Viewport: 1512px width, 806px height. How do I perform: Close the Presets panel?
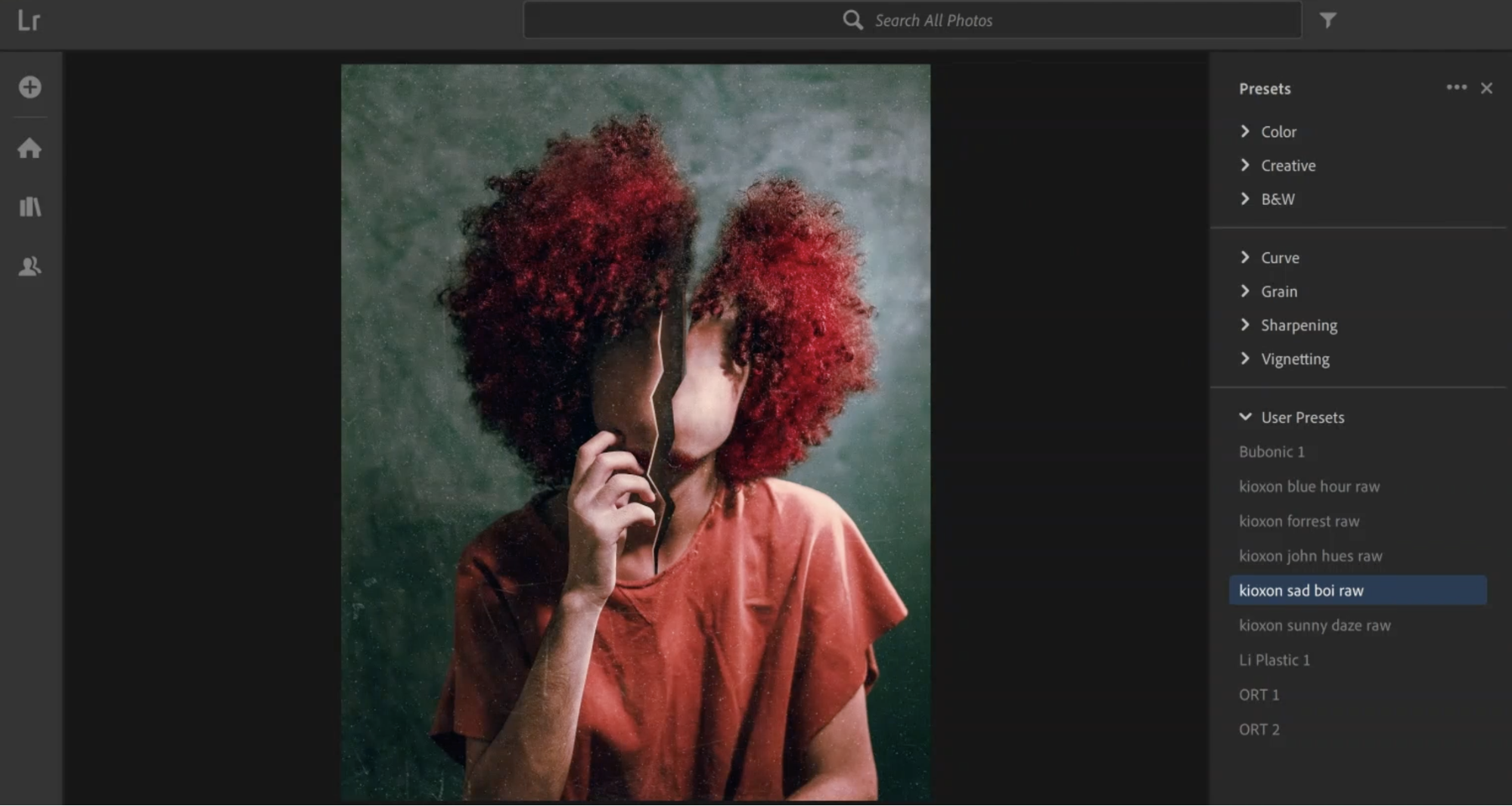click(1486, 88)
